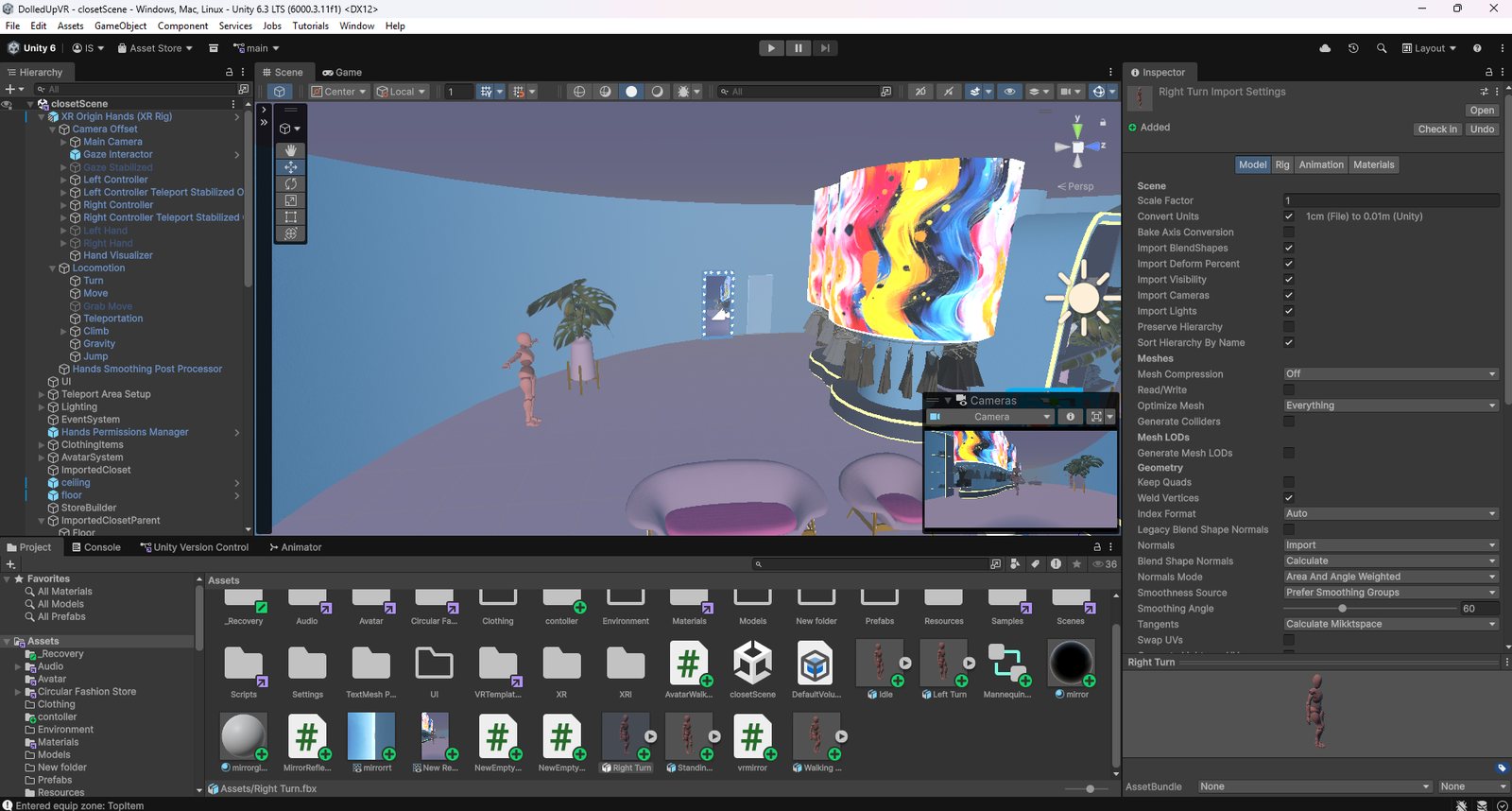The image size is (1512, 811).
Task: Select the mirror material asset
Action: (x=1071, y=669)
